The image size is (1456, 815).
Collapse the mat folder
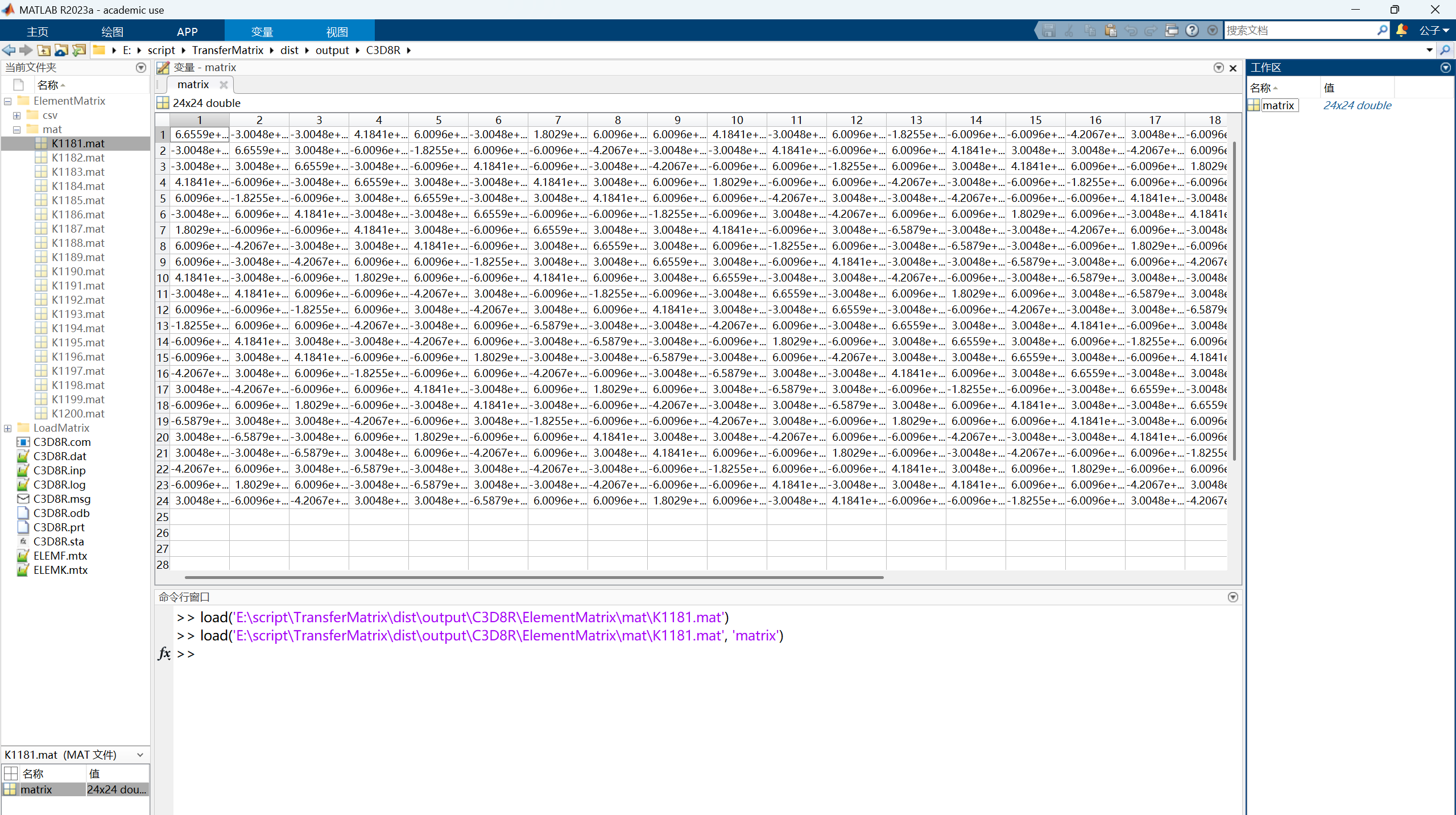[x=17, y=130]
